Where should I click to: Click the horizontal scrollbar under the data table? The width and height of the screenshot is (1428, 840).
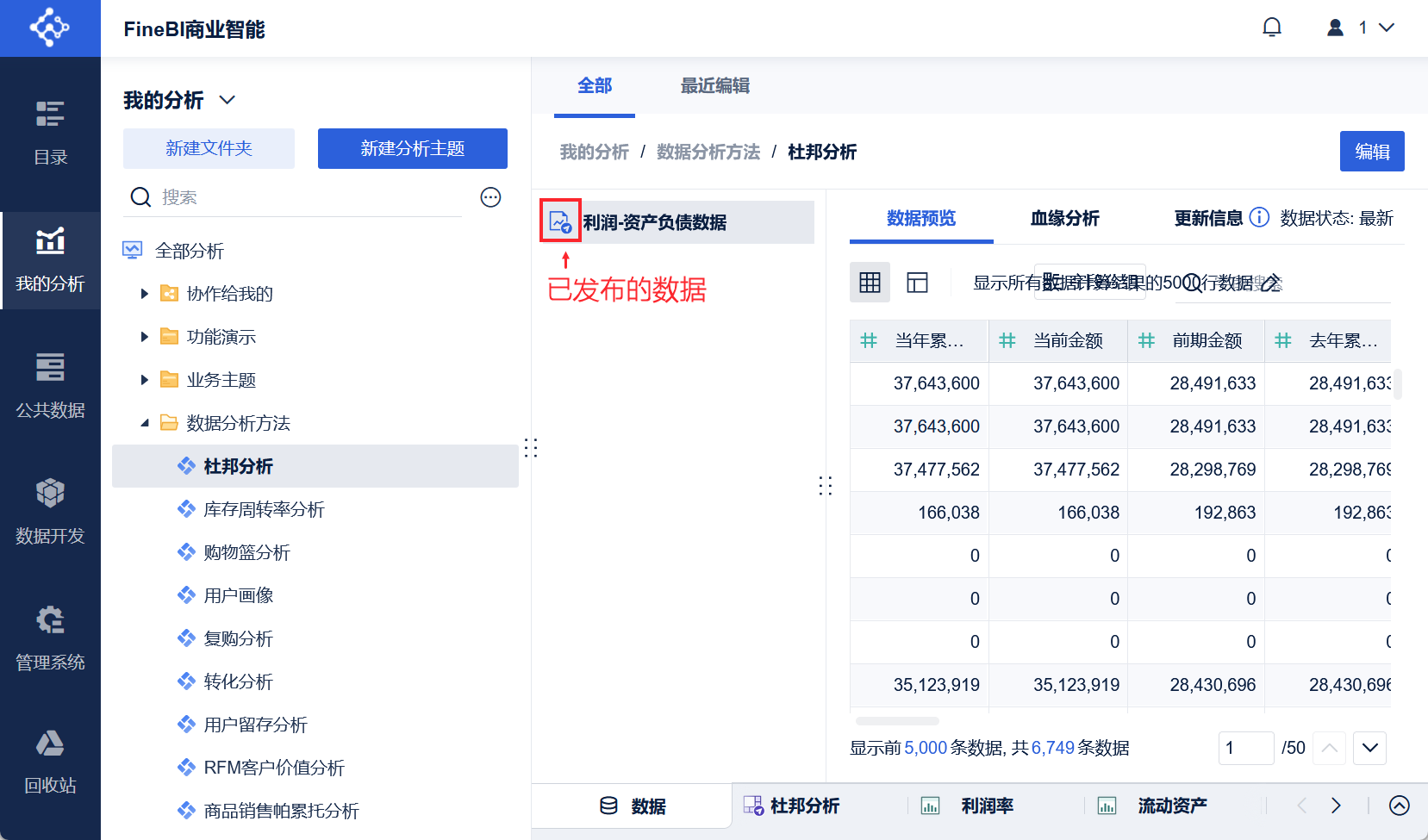click(897, 721)
